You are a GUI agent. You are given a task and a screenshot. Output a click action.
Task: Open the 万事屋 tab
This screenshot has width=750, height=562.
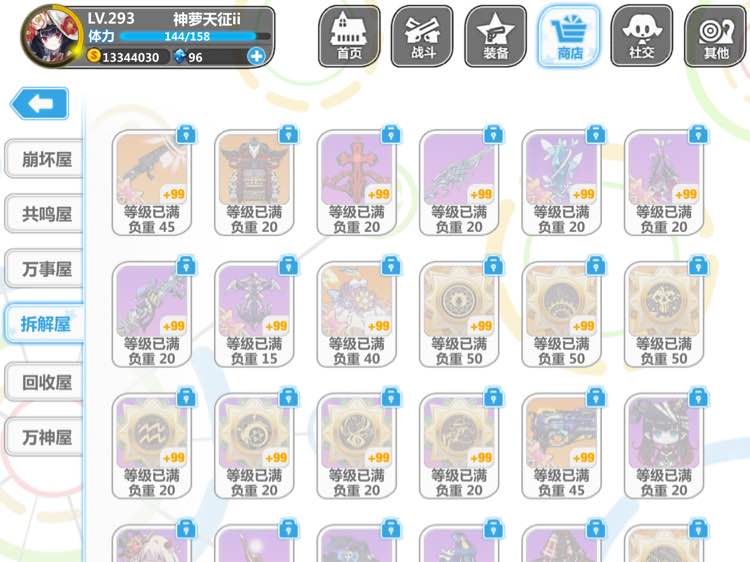click(44, 268)
